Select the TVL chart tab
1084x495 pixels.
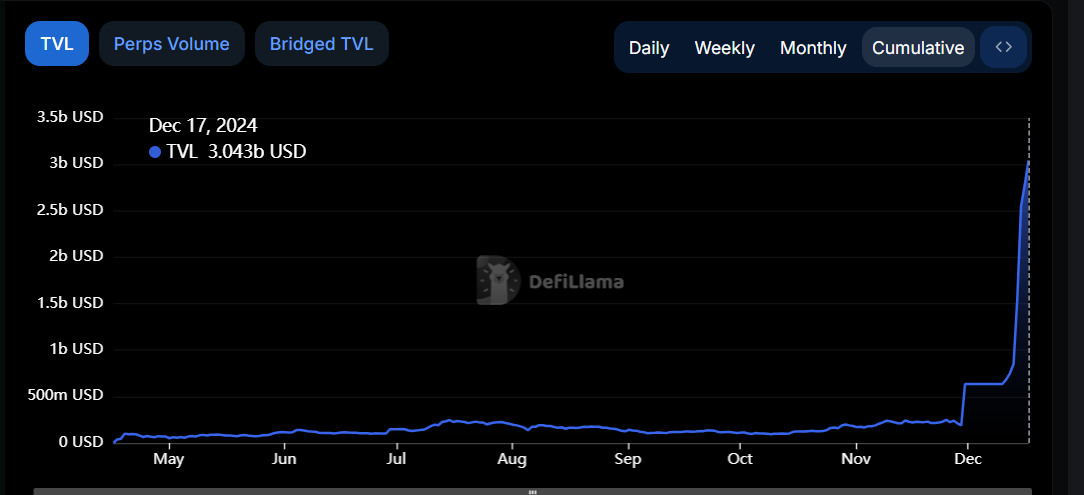(57, 44)
